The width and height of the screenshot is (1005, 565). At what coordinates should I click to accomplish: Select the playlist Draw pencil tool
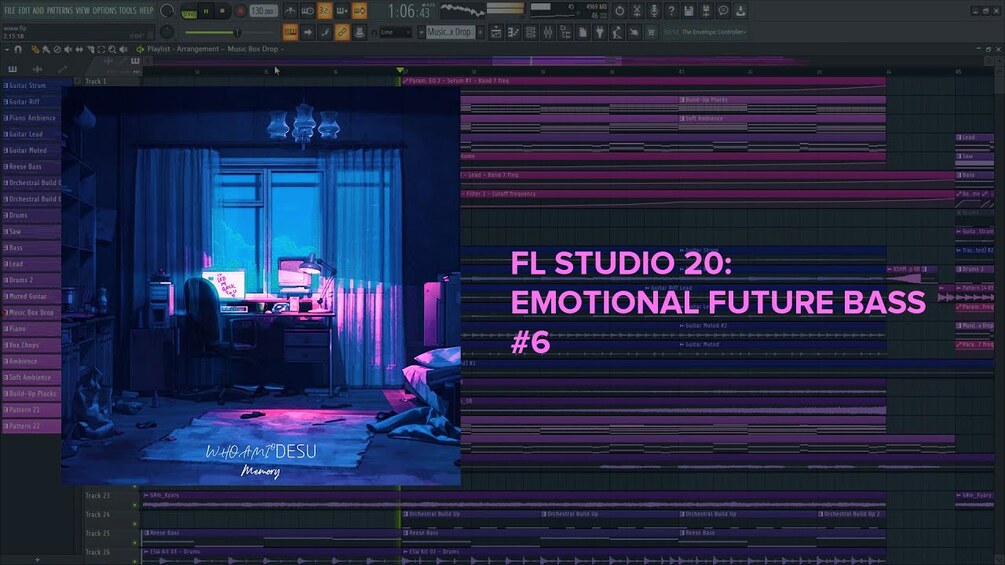[x=35, y=49]
